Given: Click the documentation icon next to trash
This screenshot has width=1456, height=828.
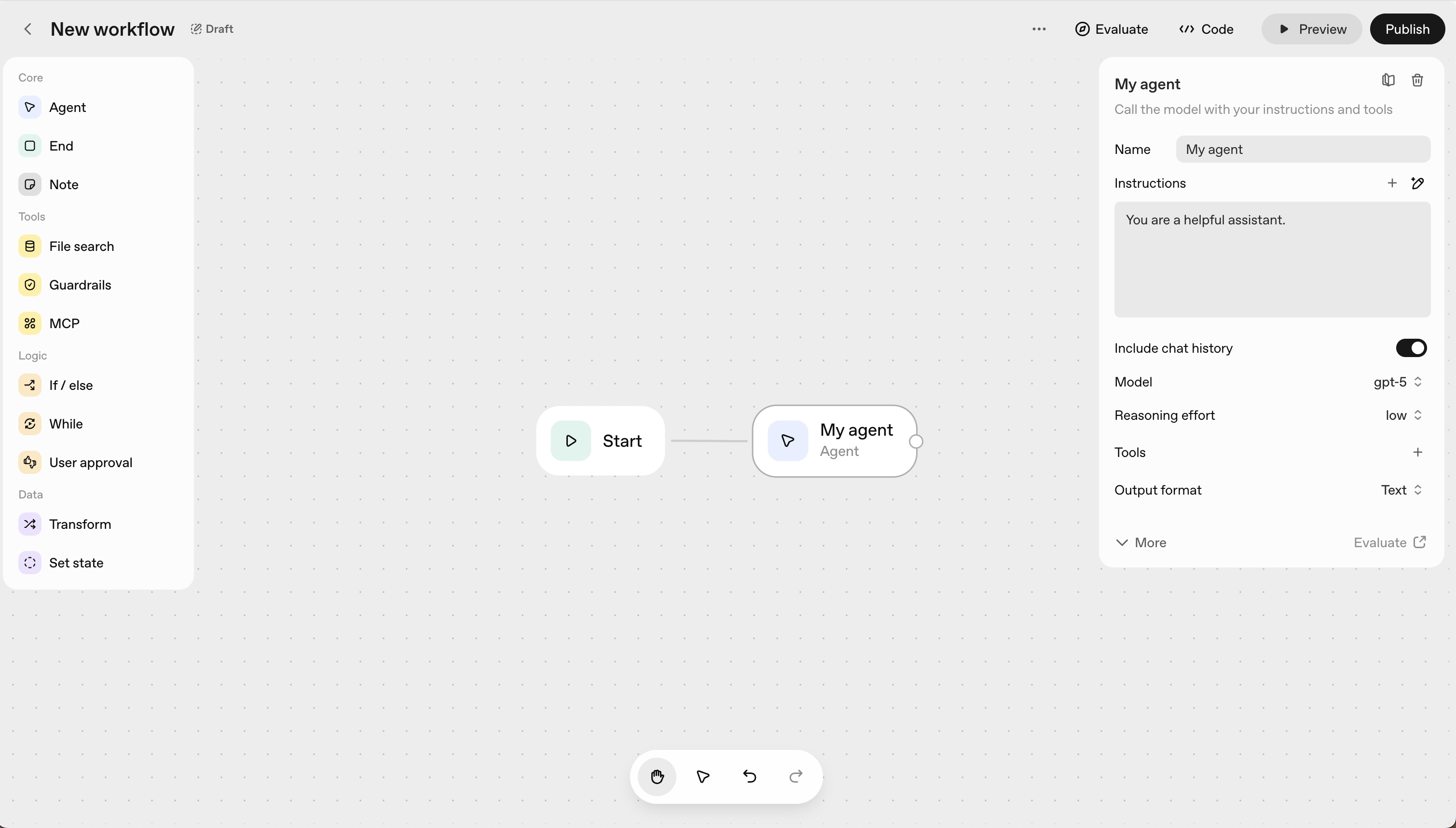Looking at the screenshot, I should [x=1388, y=80].
